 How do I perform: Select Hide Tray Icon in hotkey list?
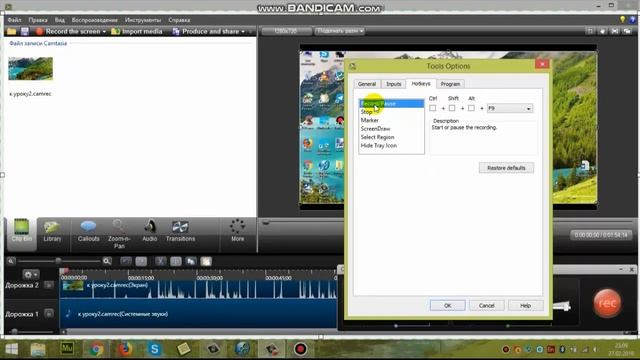(391, 145)
